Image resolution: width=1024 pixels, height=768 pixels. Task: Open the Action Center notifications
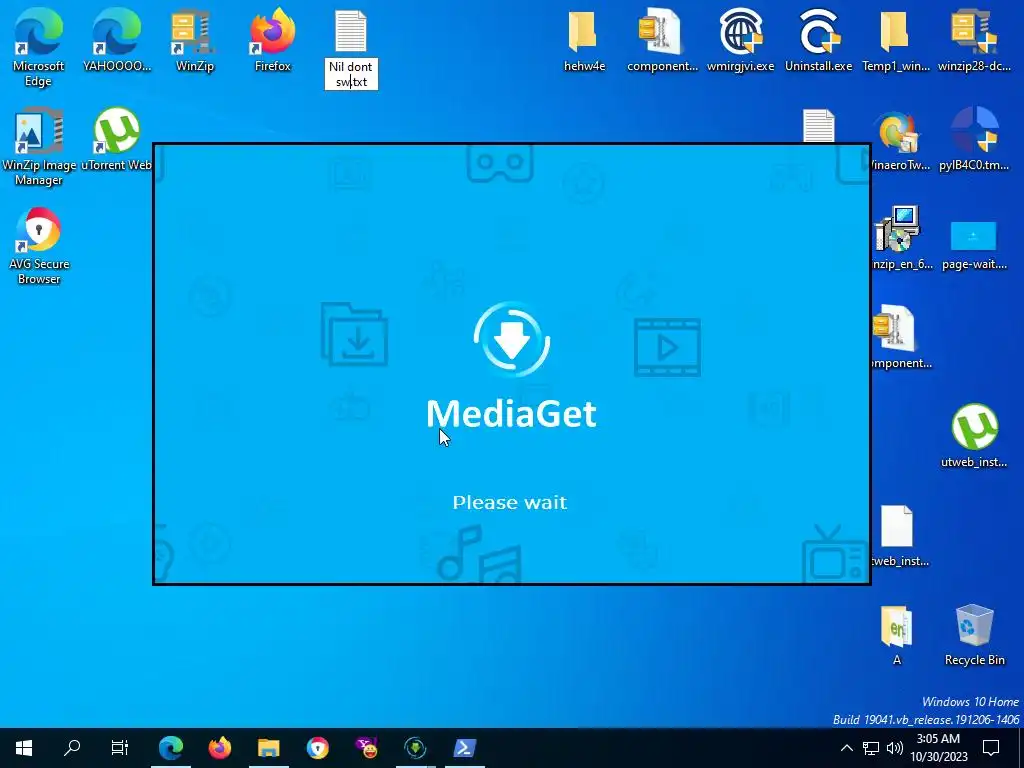point(991,748)
